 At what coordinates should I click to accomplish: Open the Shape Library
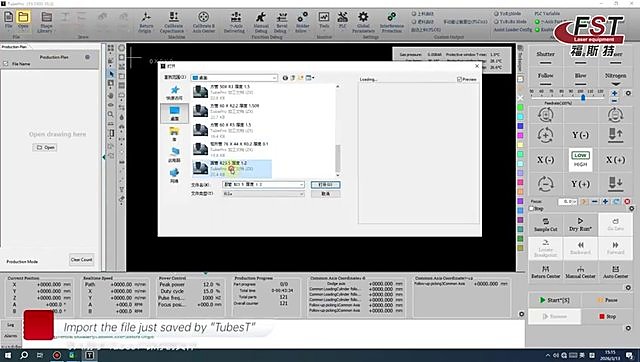(x=46, y=22)
